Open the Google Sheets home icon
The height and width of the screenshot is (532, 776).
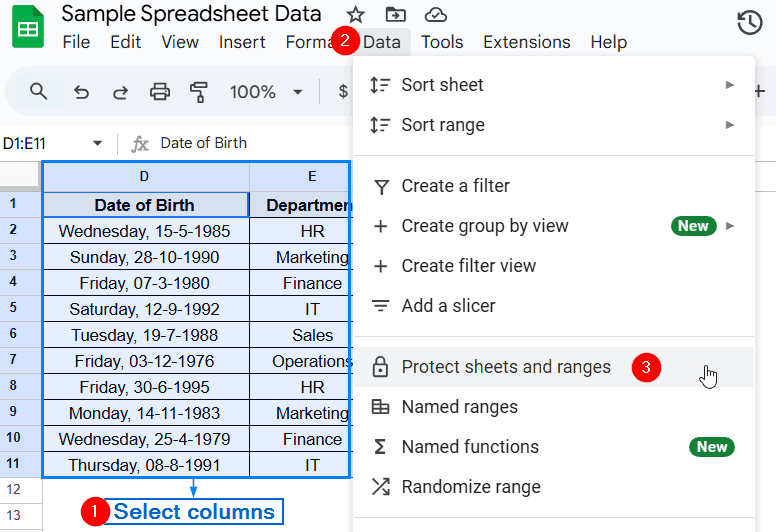click(x=28, y=26)
